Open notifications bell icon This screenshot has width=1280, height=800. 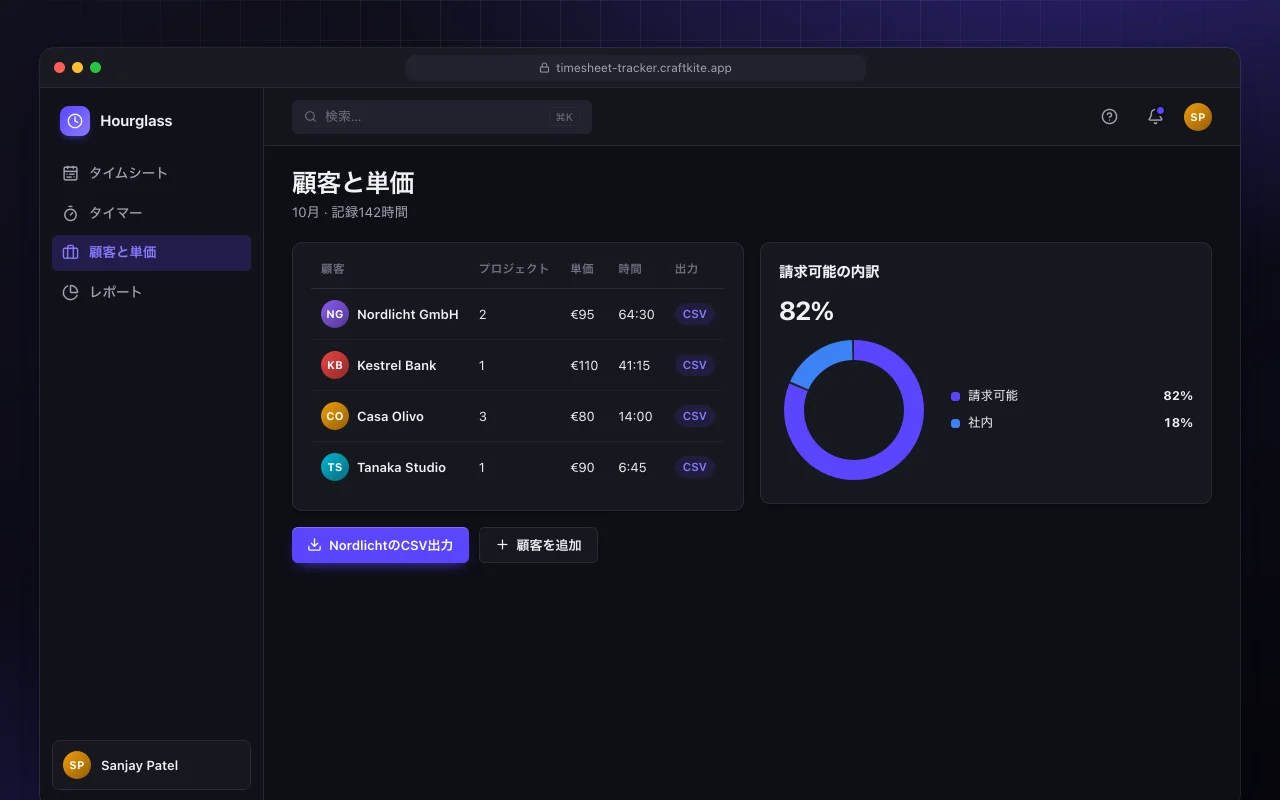[1155, 116]
